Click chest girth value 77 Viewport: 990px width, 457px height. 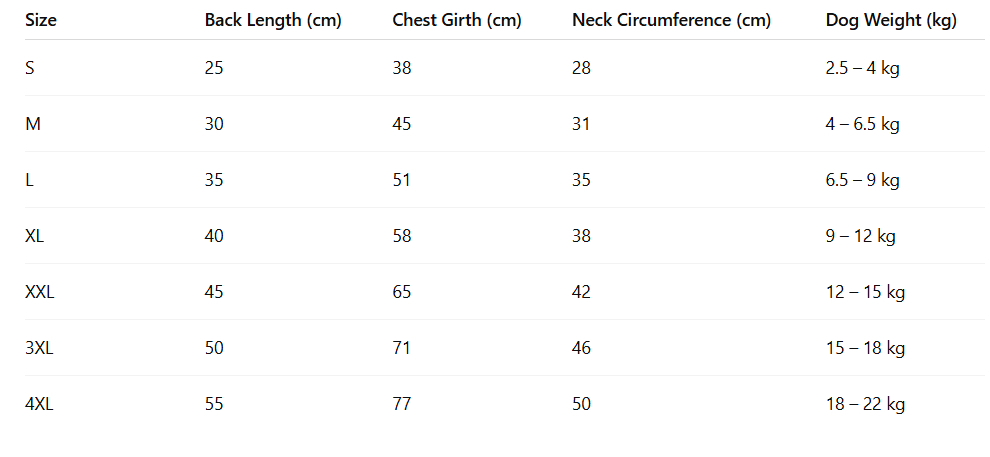(402, 404)
